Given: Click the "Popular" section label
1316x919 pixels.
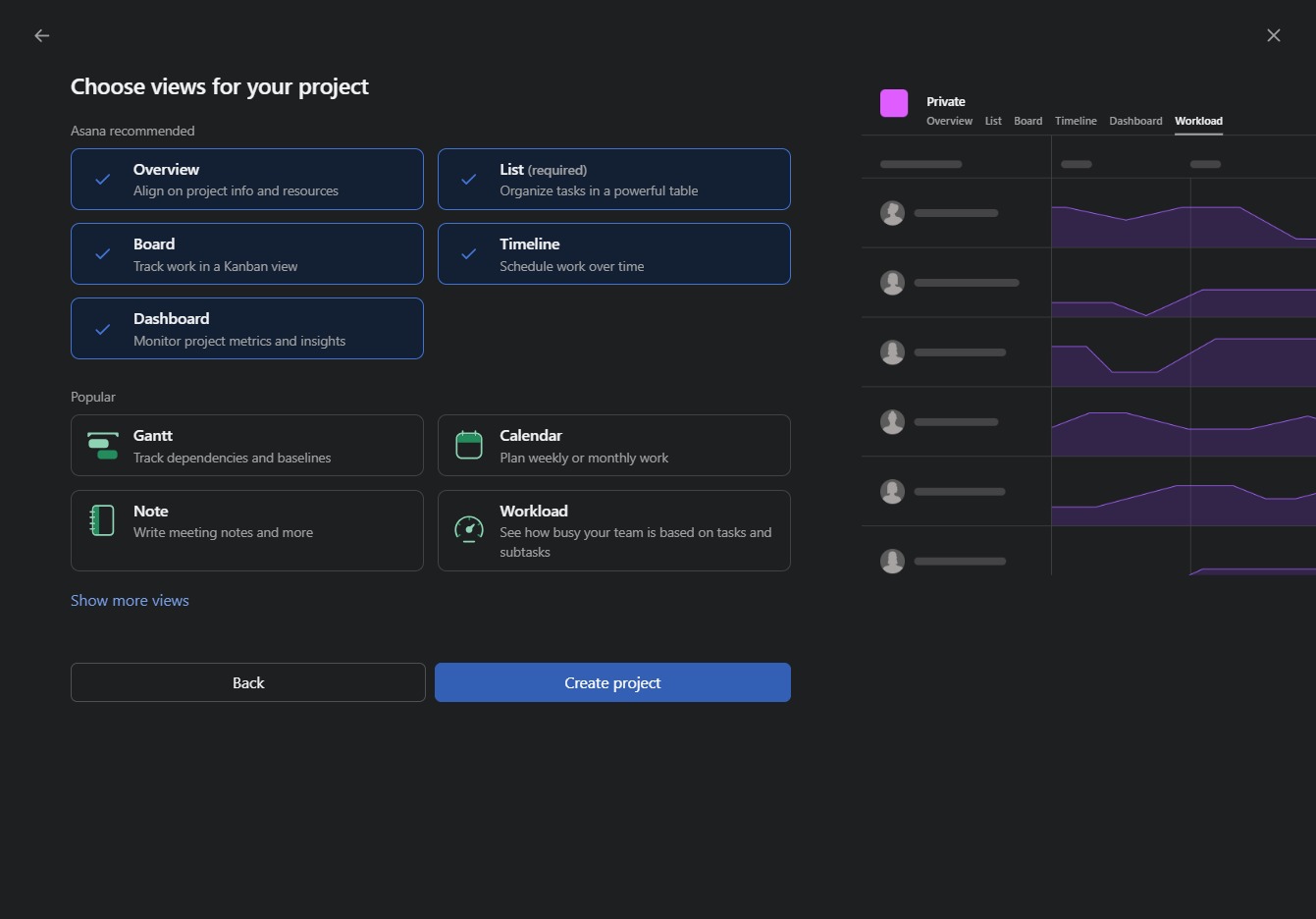Looking at the screenshot, I should tap(93, 397).
